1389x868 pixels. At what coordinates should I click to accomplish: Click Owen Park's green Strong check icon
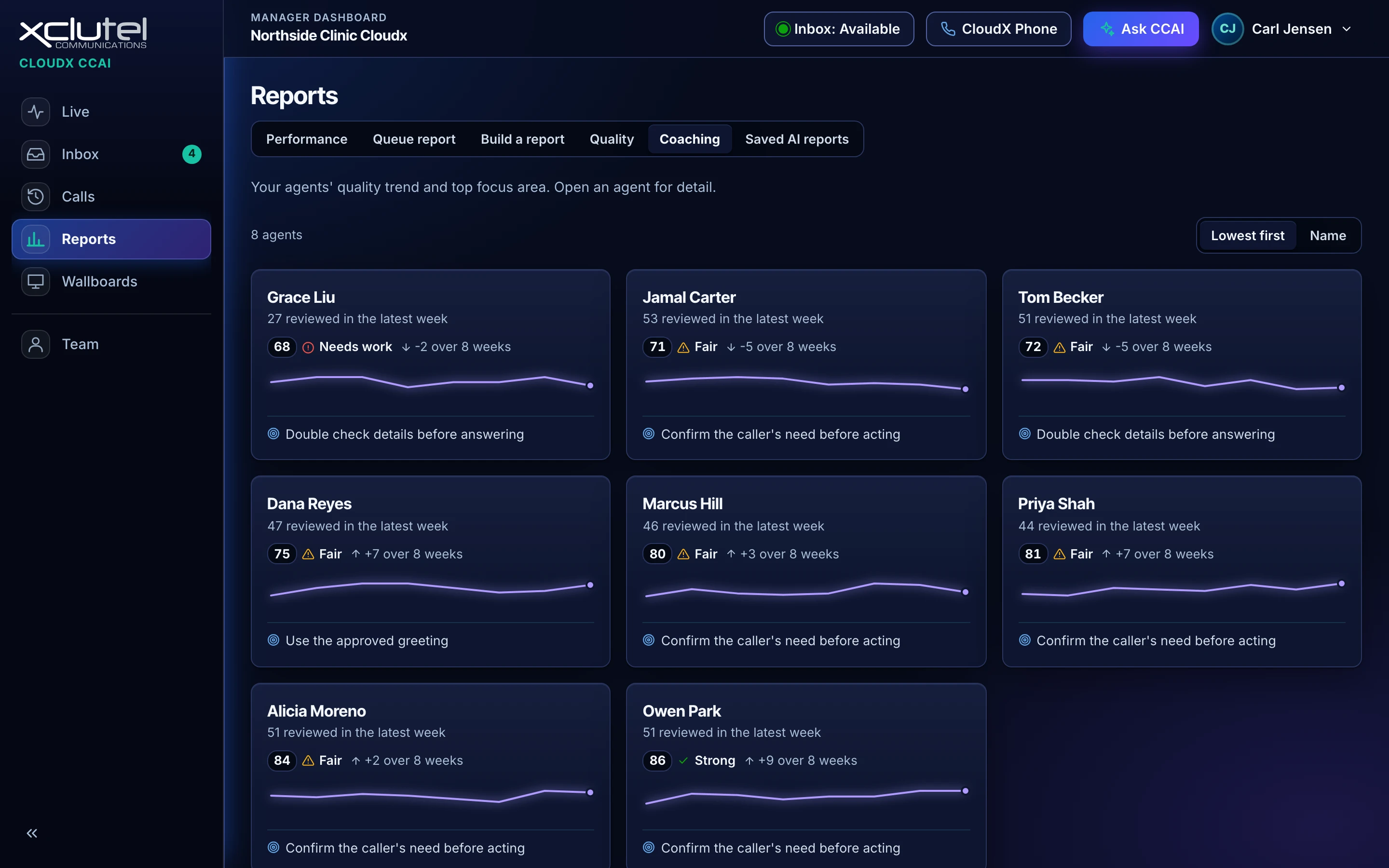click(x=683, y=760)
